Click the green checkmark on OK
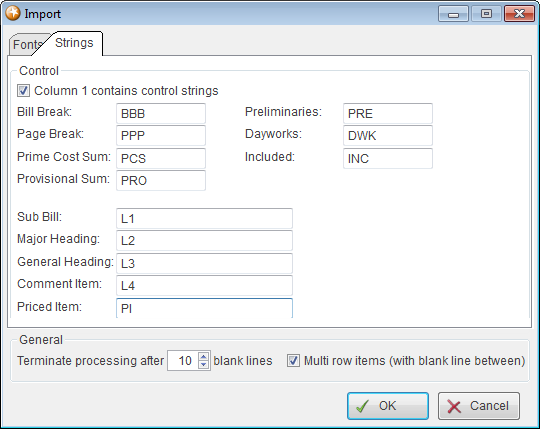Screen dimensions: 540x429 coord(362,406)
